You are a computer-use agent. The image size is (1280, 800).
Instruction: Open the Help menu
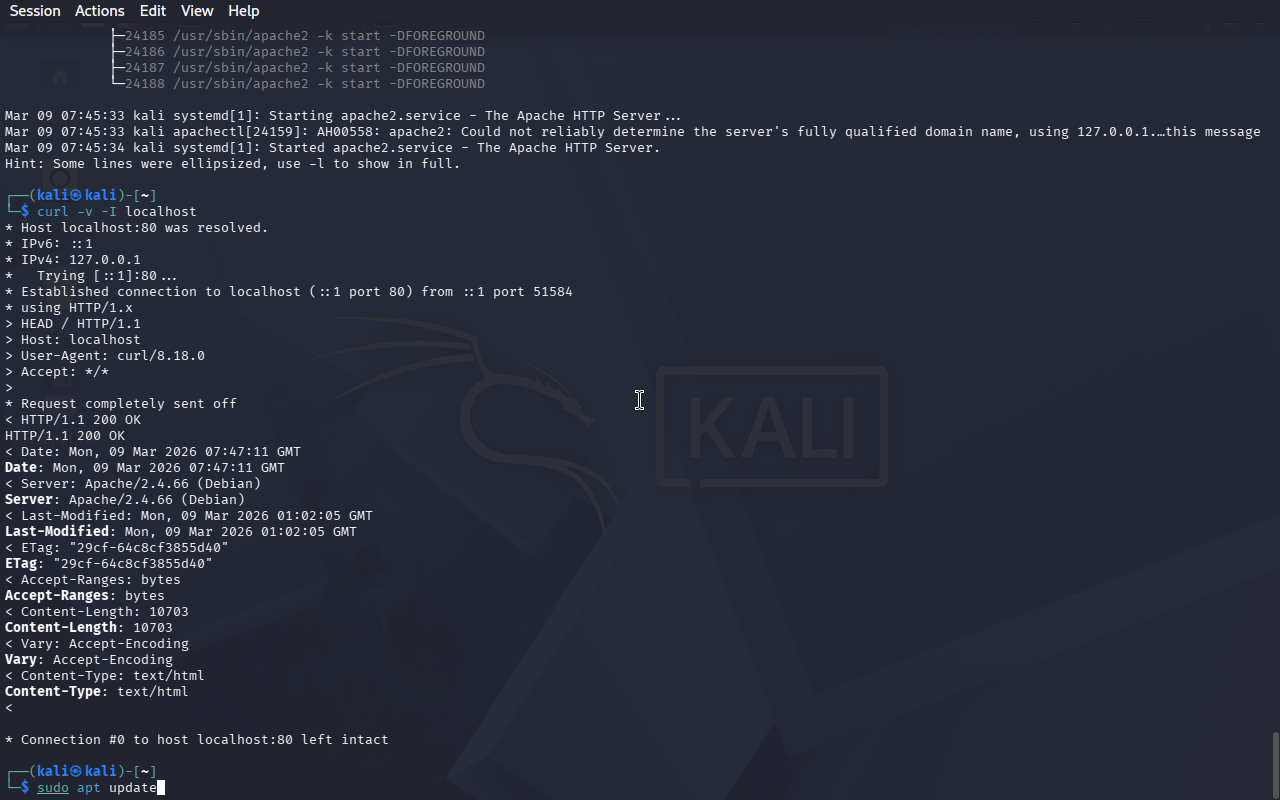tap(244, 11)
